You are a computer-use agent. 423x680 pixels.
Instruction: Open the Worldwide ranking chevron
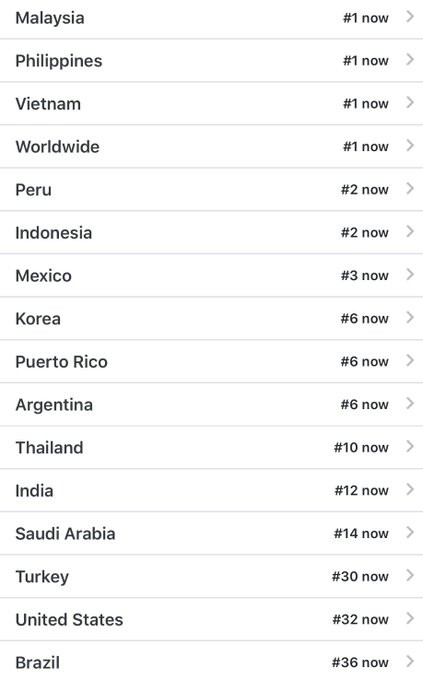(x=410, y=146)
